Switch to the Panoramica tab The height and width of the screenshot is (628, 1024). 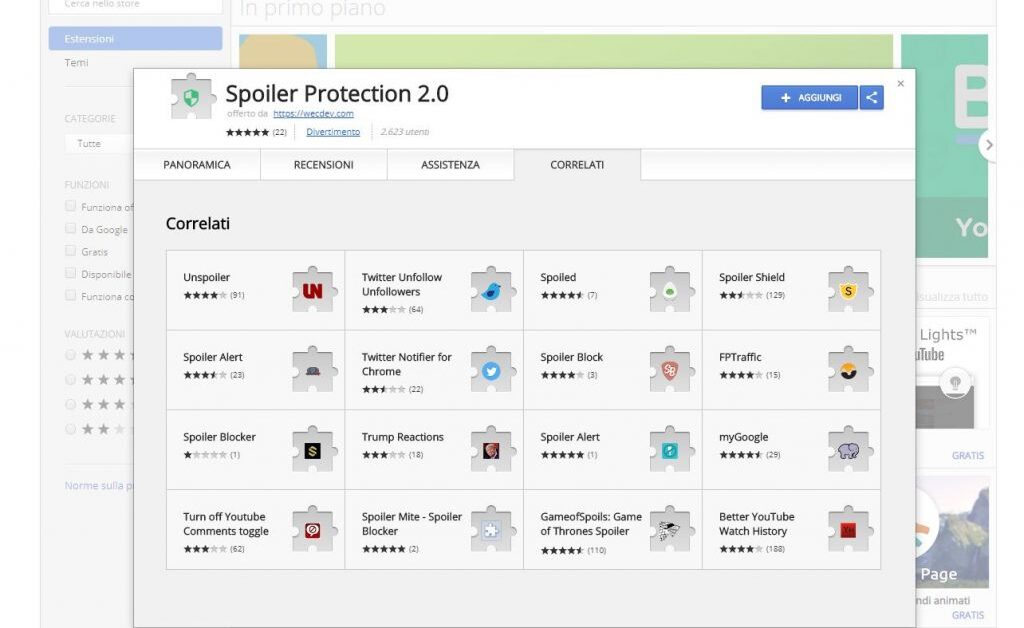(x=197, y=165)
